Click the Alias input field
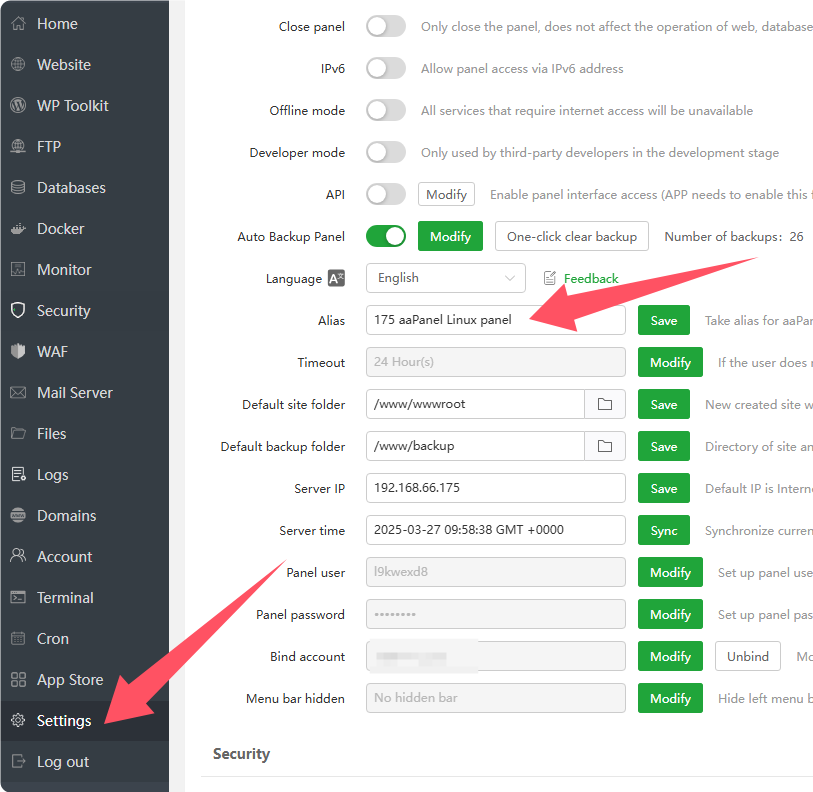813x792 pixels. point(496,320)
